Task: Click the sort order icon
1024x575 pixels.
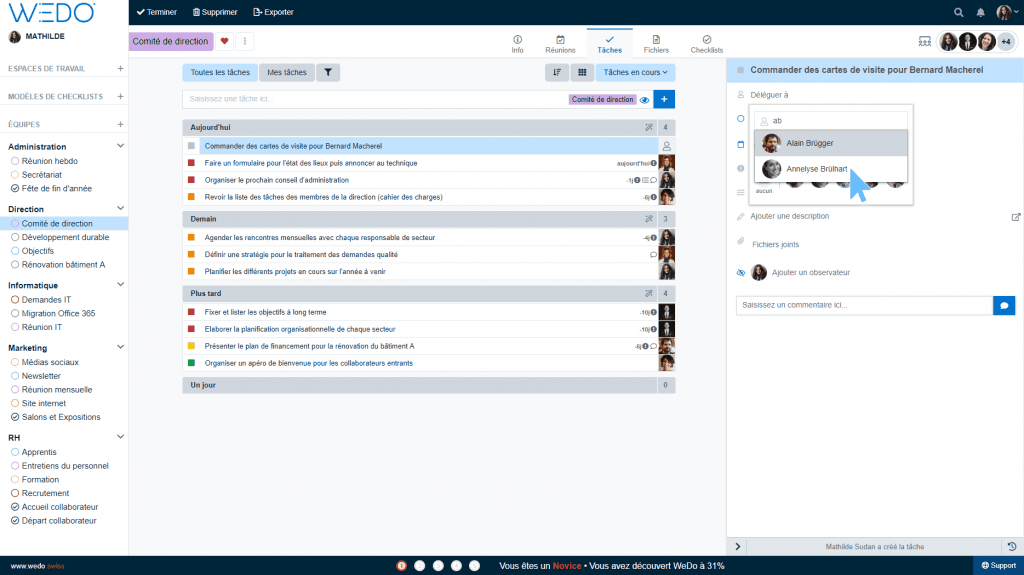Action: click(557, 72)
